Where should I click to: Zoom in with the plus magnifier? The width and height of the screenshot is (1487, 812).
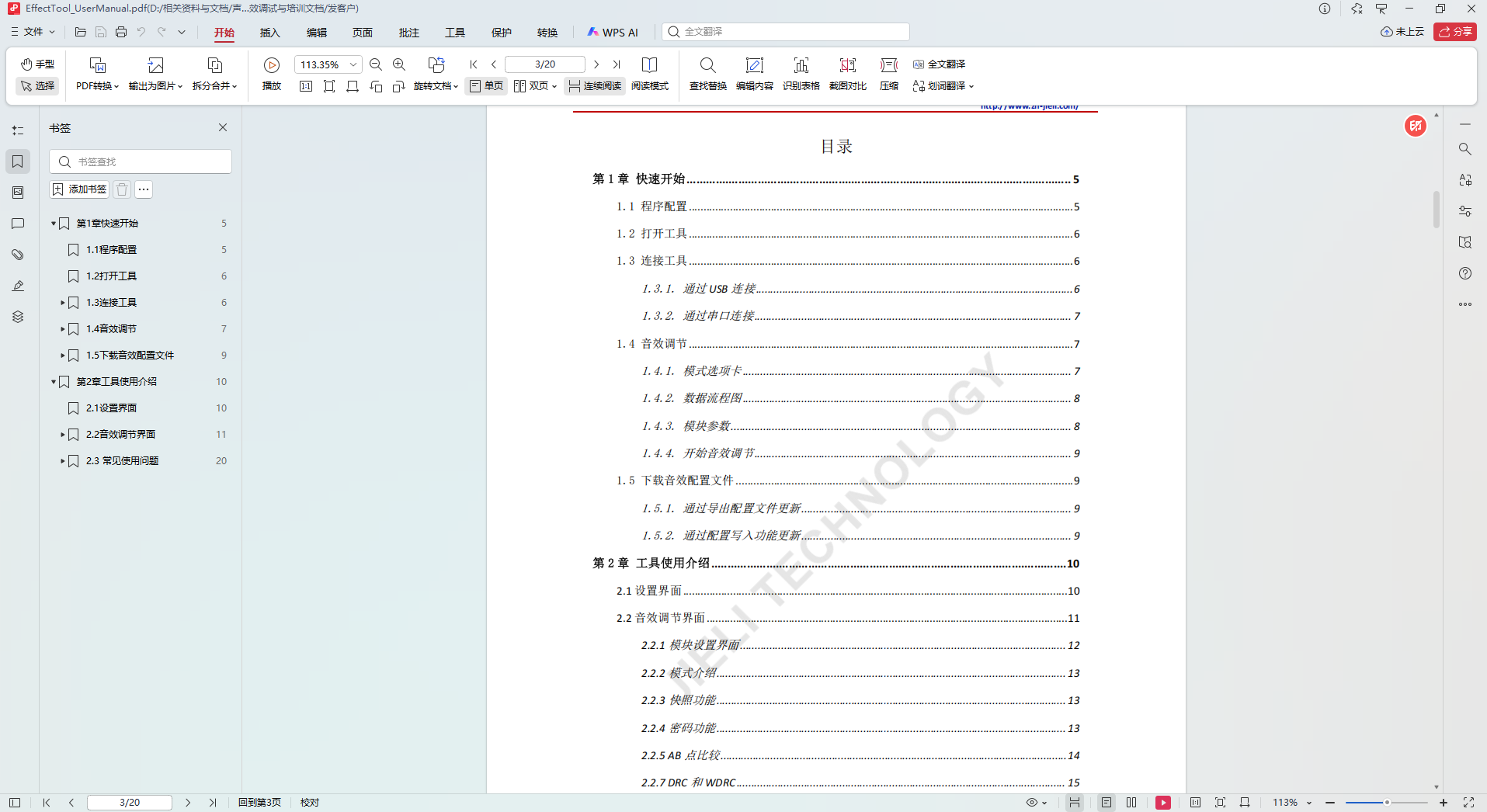(399, 64)
